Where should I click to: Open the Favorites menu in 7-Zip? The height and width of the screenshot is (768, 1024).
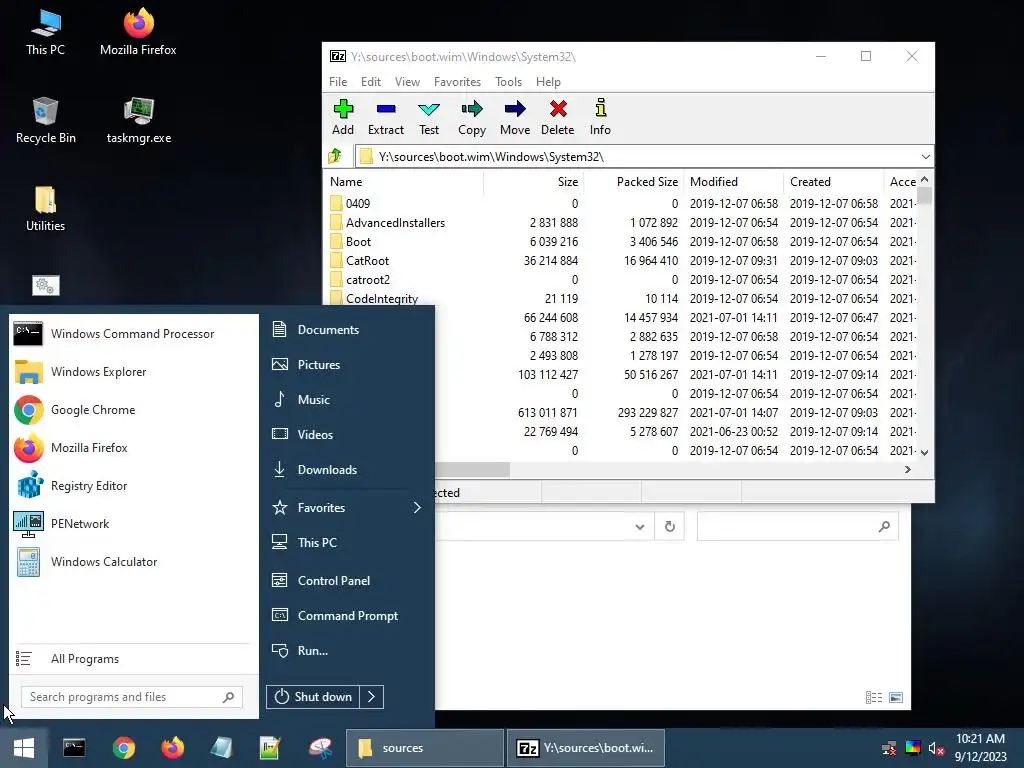click(457, 82)
